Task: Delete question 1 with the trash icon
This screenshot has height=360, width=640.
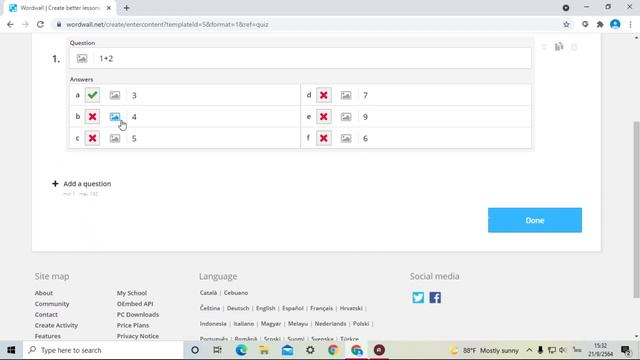Action: pos(574,47)
